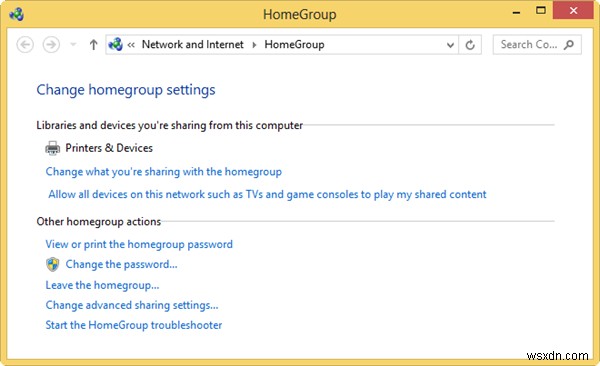
Task: Go back using the Back arrow
Action: tap(25, 45)
